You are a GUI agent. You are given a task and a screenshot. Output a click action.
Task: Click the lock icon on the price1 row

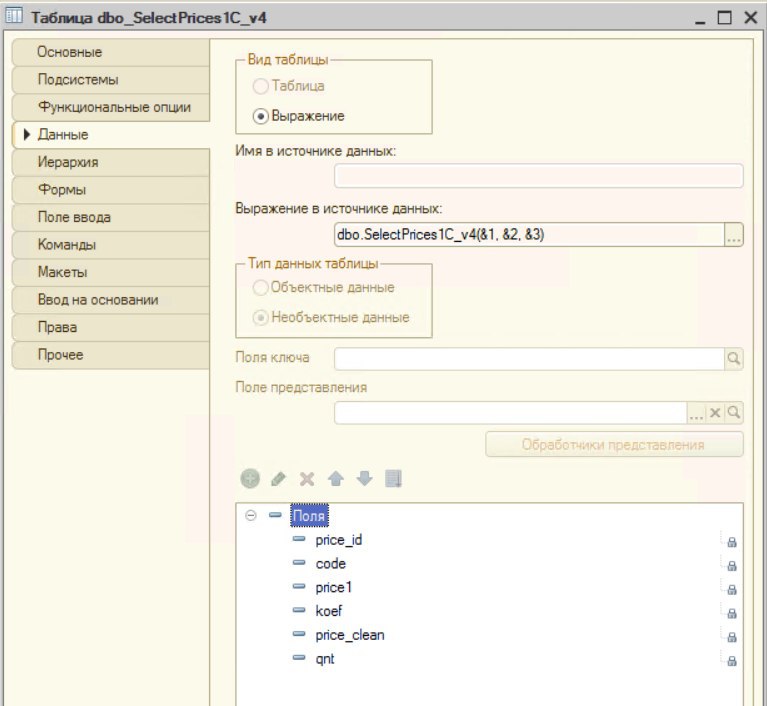pyautogui.click(x=732, y=590)
